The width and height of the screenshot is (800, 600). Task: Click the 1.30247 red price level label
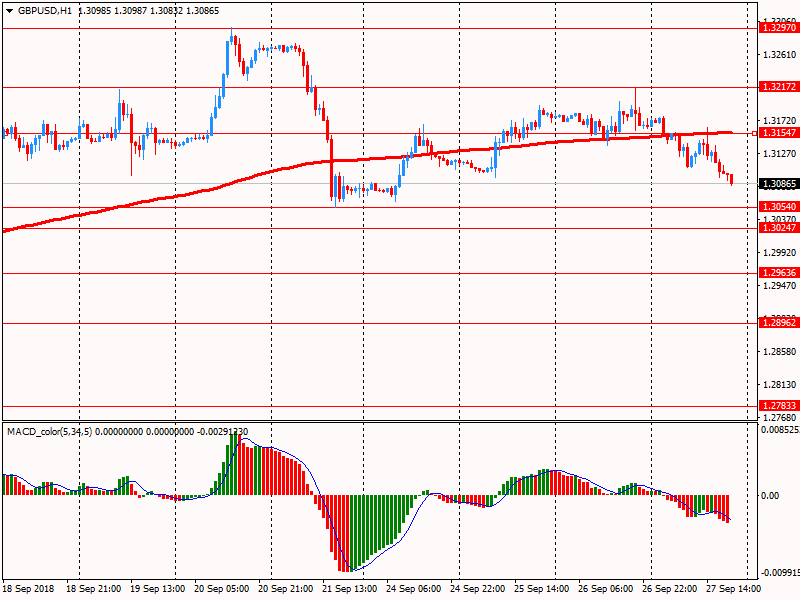tap(778, 228)
